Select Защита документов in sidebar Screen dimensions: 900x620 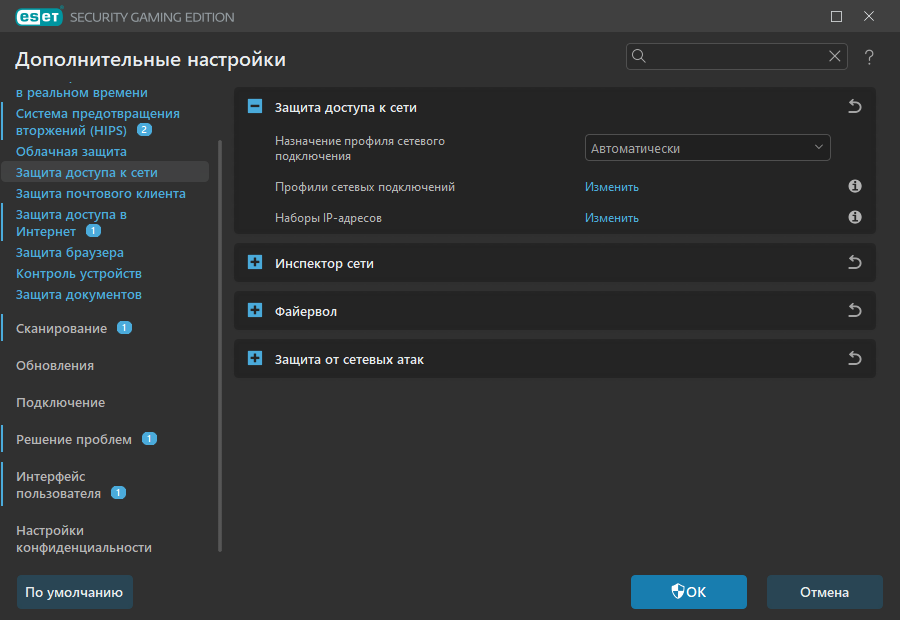[x=79, y=294]
